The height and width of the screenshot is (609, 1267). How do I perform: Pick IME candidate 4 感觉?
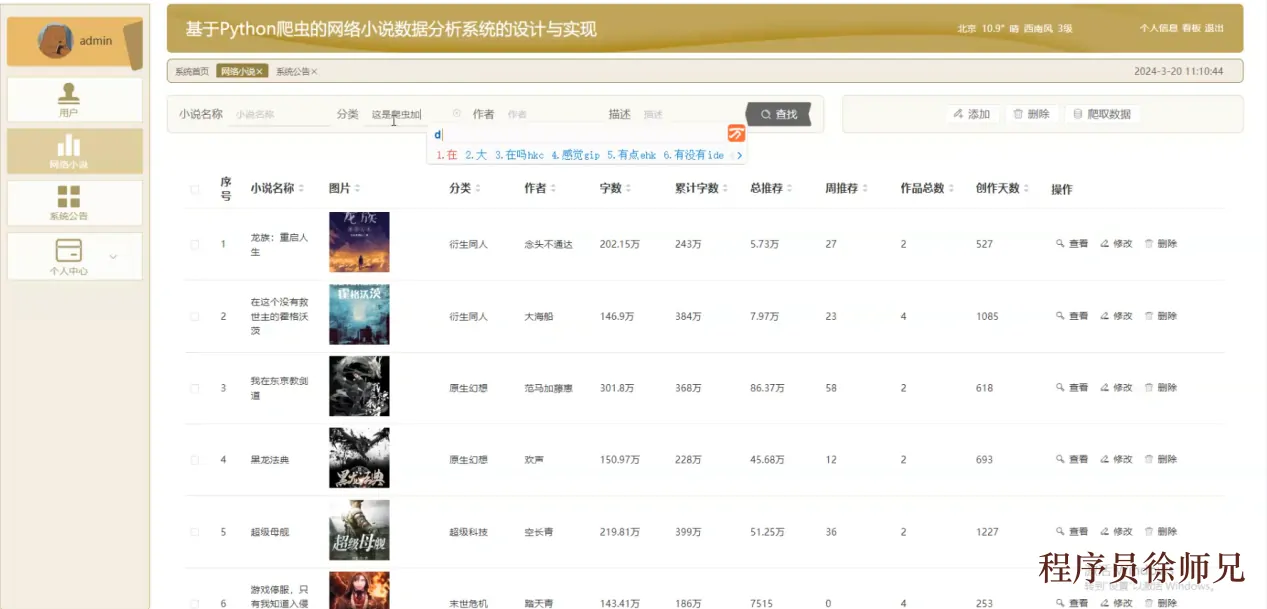(x=576, y=156)
